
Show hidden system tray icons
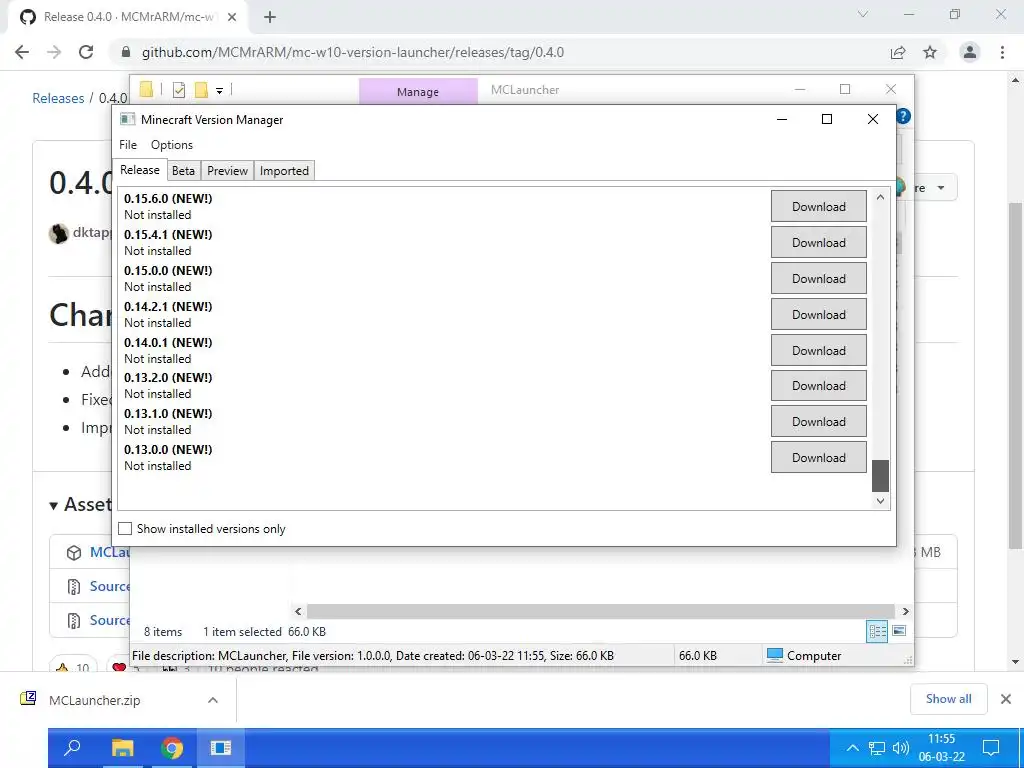coord(852,748)
